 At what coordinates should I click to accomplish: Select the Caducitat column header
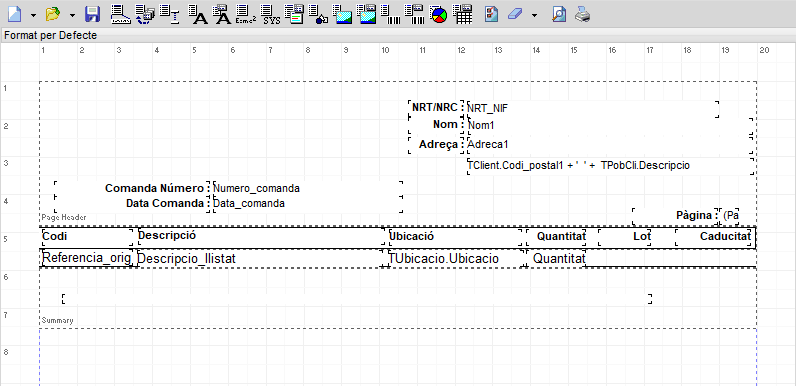coord(713,237)
